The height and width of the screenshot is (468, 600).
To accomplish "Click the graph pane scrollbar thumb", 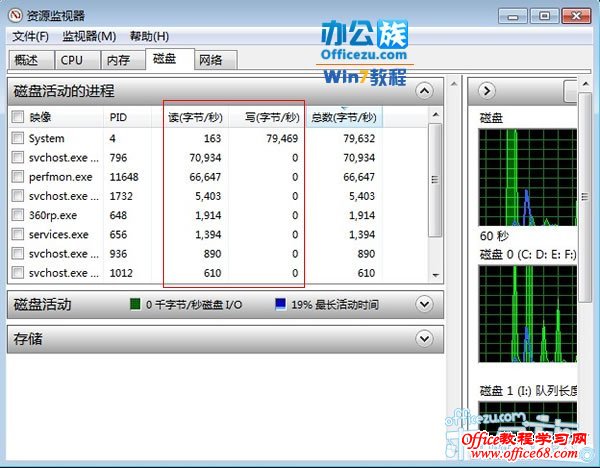I will 585,197.
